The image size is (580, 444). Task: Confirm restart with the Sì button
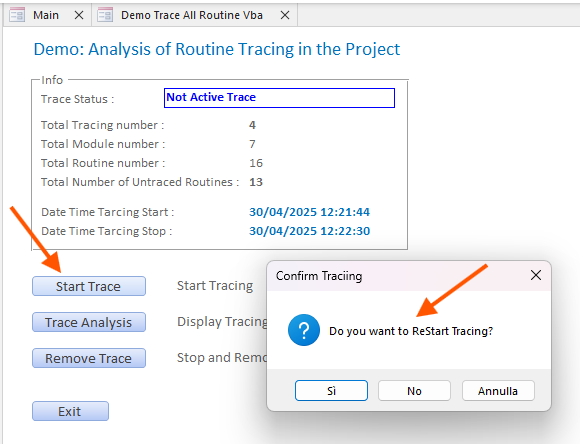[331, 391]
